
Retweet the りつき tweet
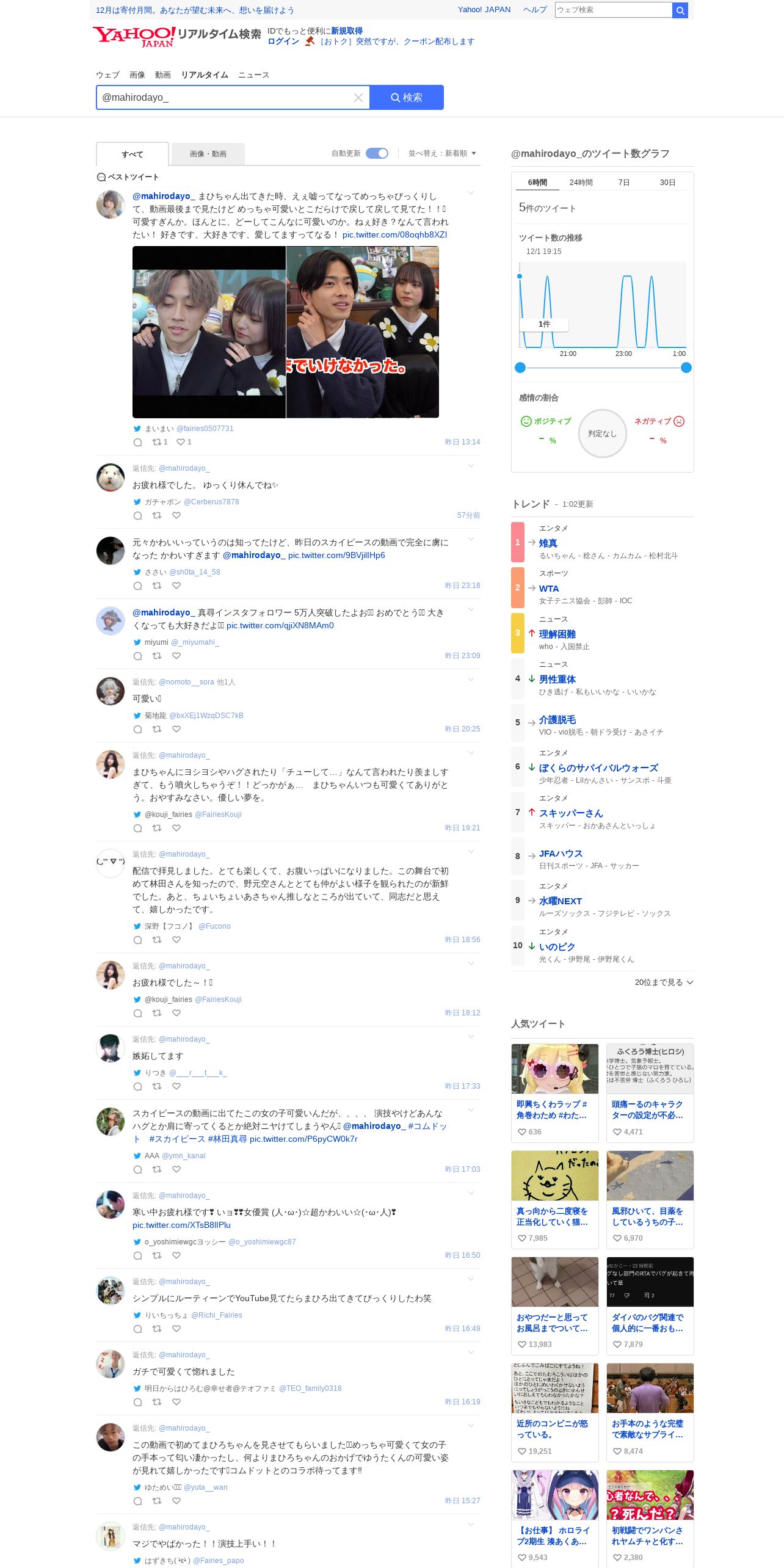pyautogui.click(x=157, y=1086)
